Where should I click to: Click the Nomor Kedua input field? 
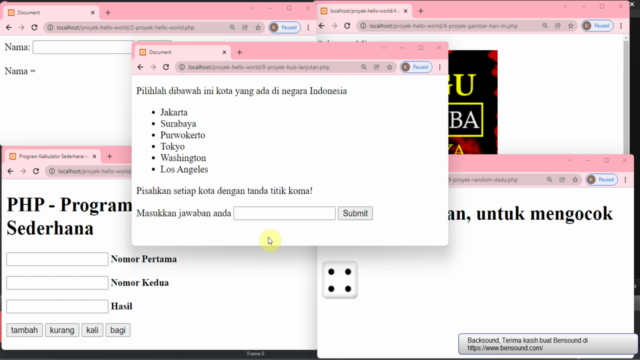click(x=57, y=283)
